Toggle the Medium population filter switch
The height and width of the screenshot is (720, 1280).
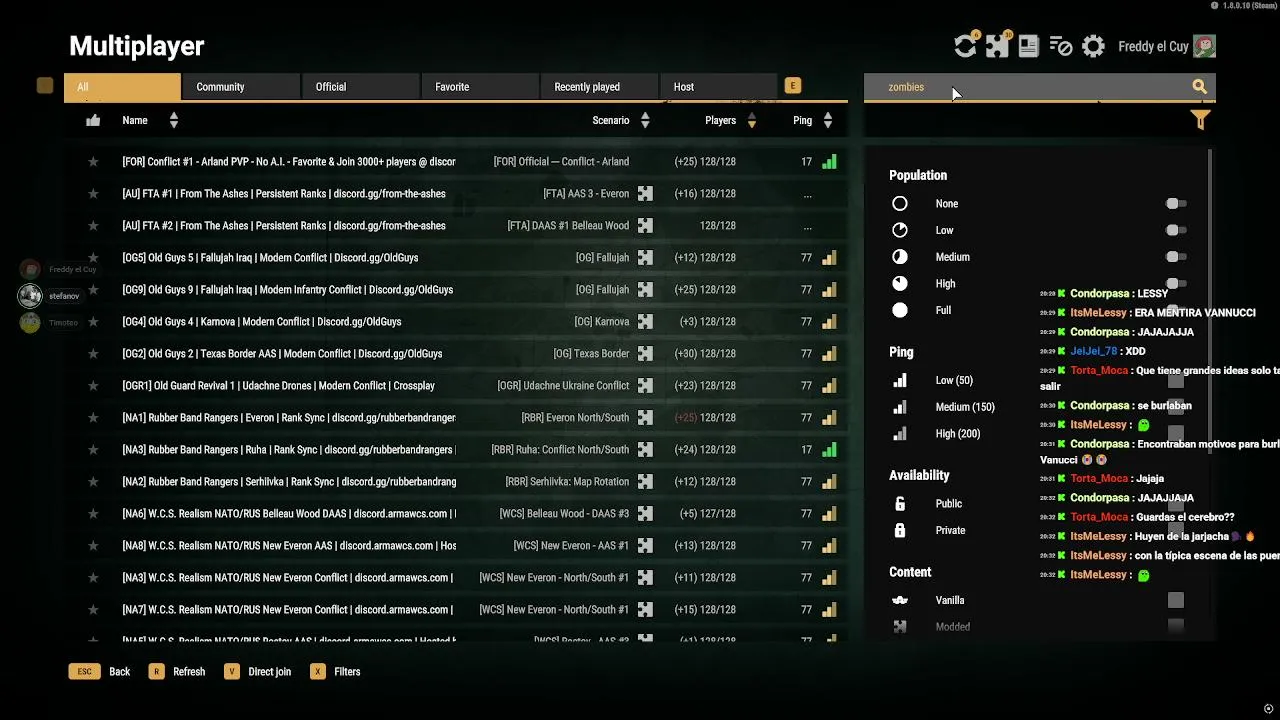[x=1176, y=257]
